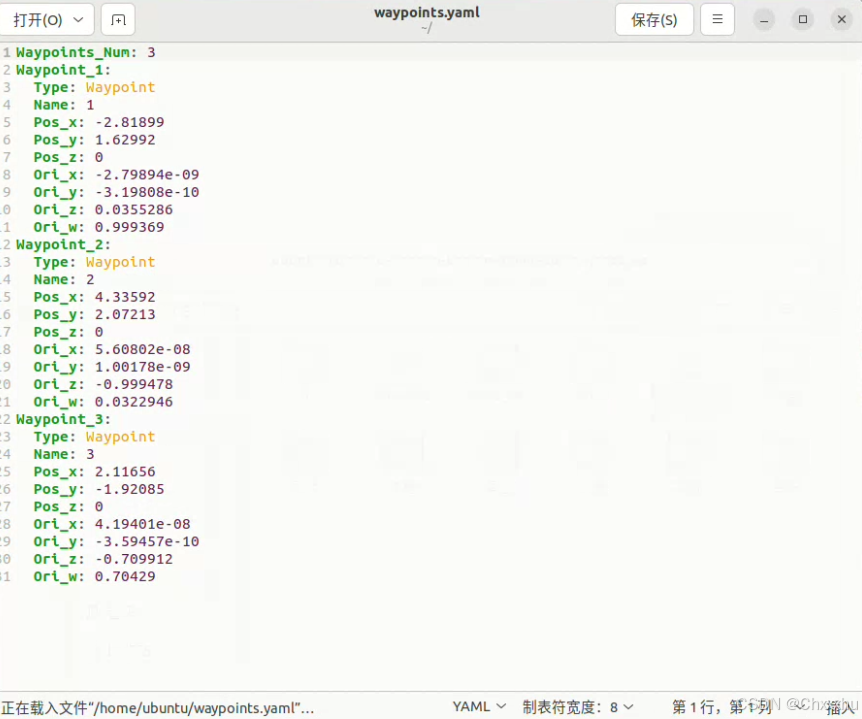Open the hamburger main menu
862x719 pixels.
[717, 19]
